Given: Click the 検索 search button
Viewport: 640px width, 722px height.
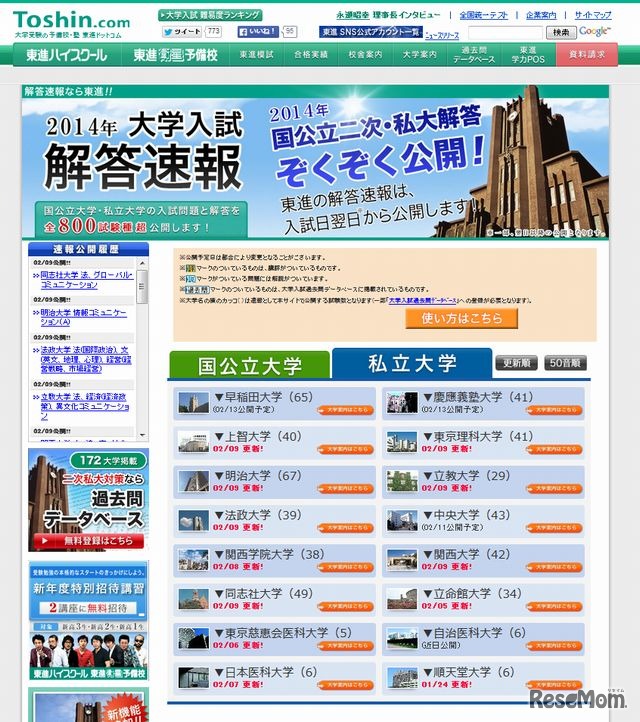Looking at the screenshot, I should pyautogui.click(x=561, y=33).
